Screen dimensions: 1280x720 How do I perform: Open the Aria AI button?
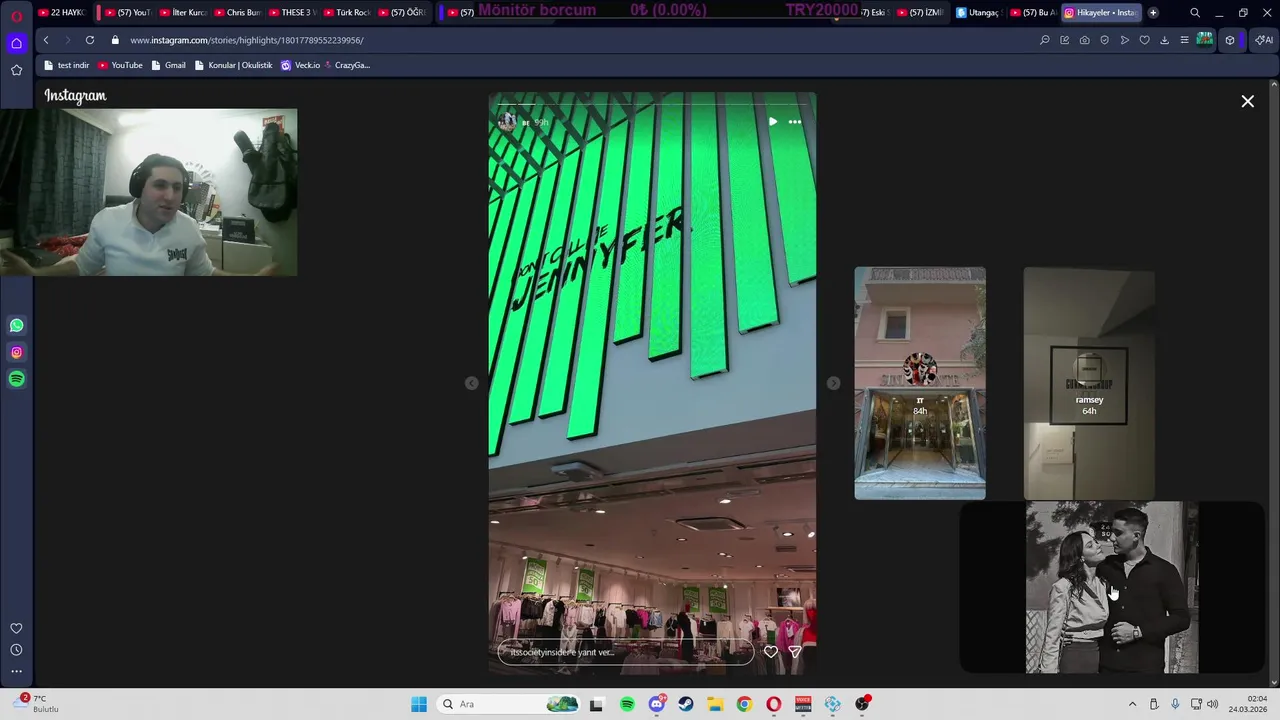click(1264, 40)
